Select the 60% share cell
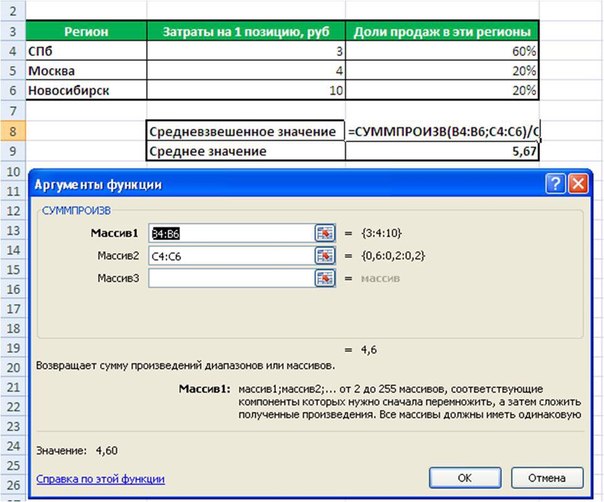604x502 pixels. pos(443,52)
